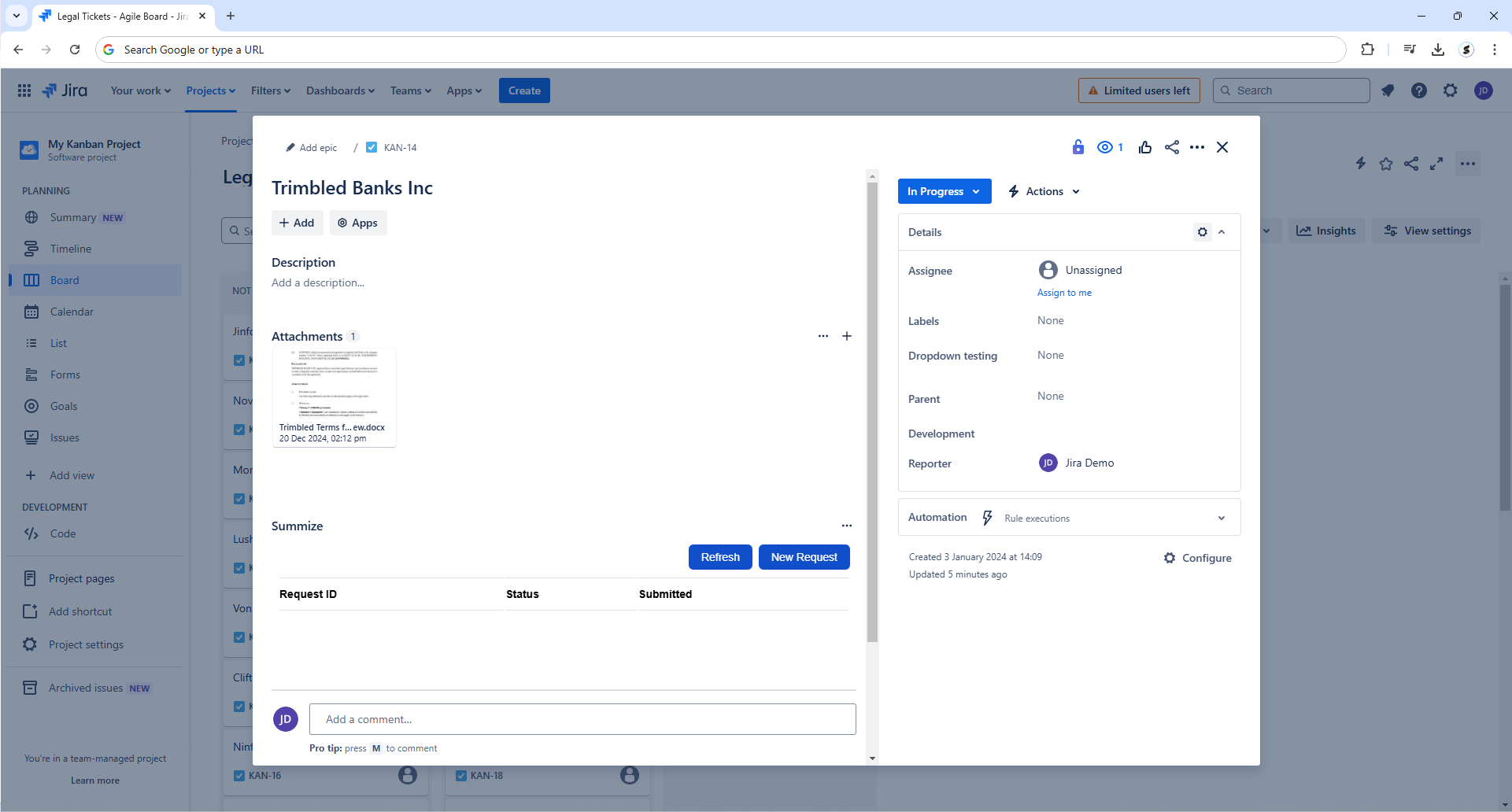Share the issue using the share icon
1512x812 pixels.
coord(1172,147)
